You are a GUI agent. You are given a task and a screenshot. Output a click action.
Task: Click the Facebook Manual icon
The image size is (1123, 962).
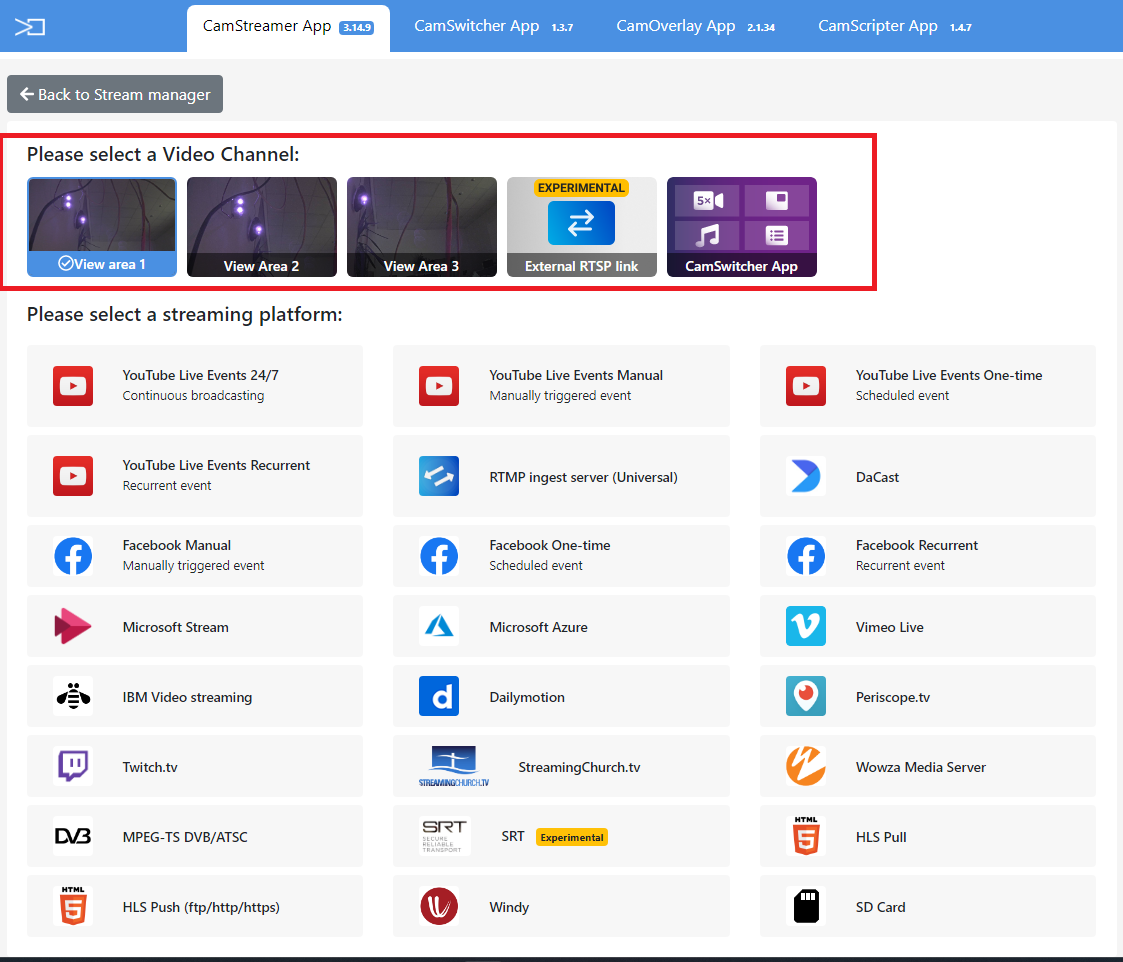pos(73,556)
